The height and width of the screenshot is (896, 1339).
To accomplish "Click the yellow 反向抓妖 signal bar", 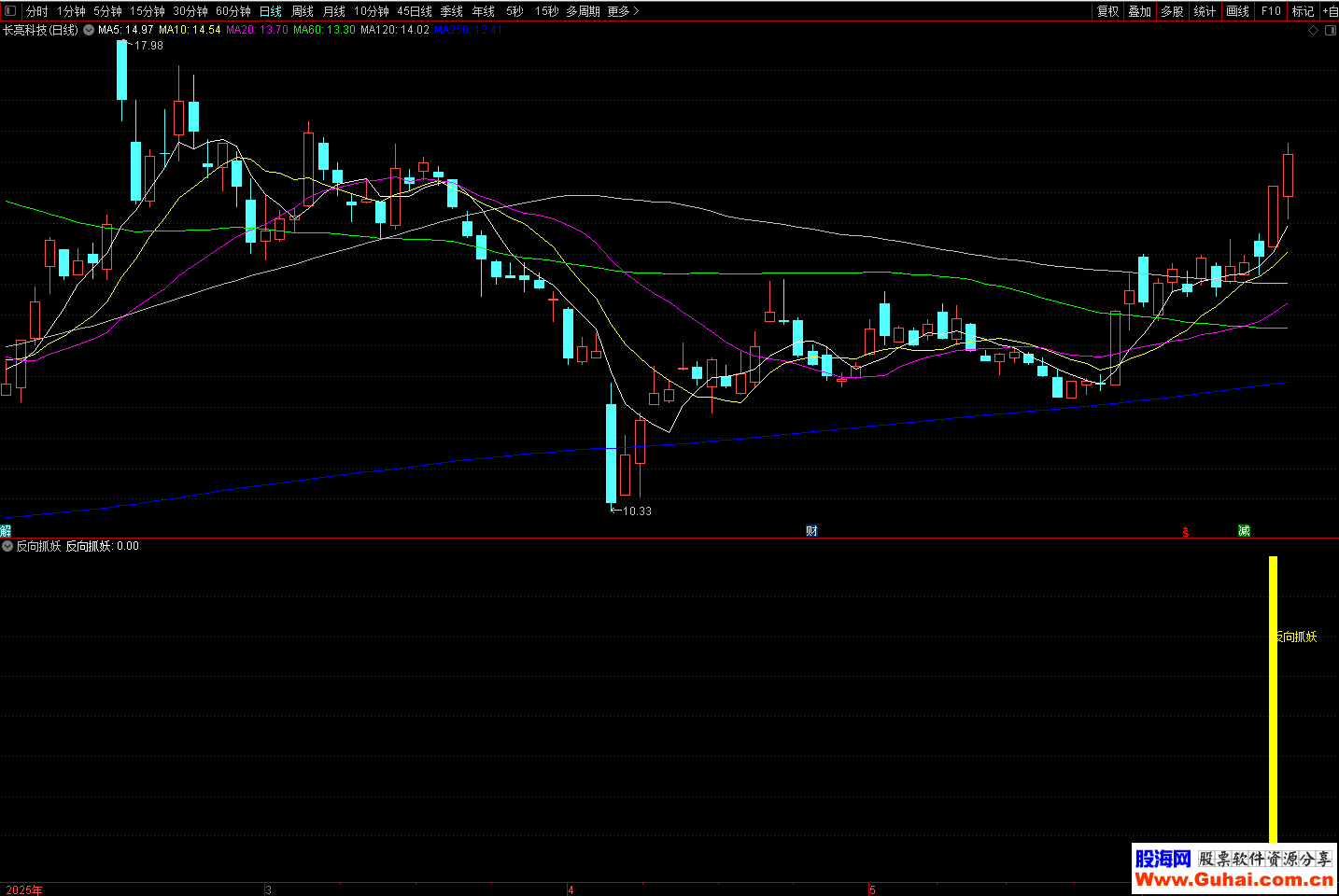I will coord(1273,700).
